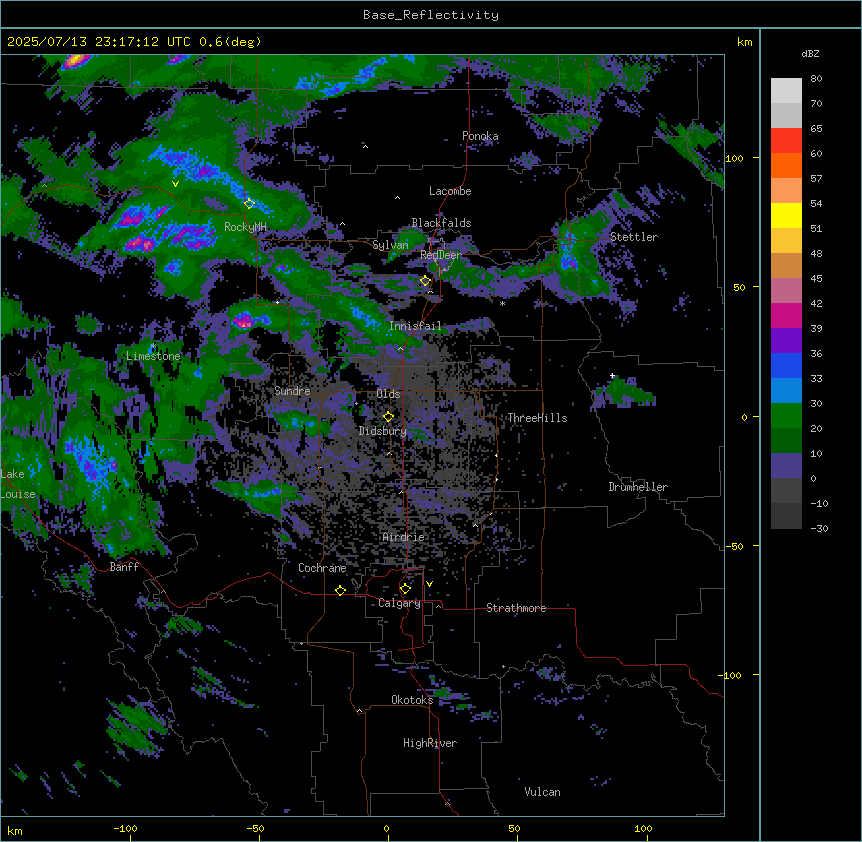Click the Banff label

click(x=124, y=567)
